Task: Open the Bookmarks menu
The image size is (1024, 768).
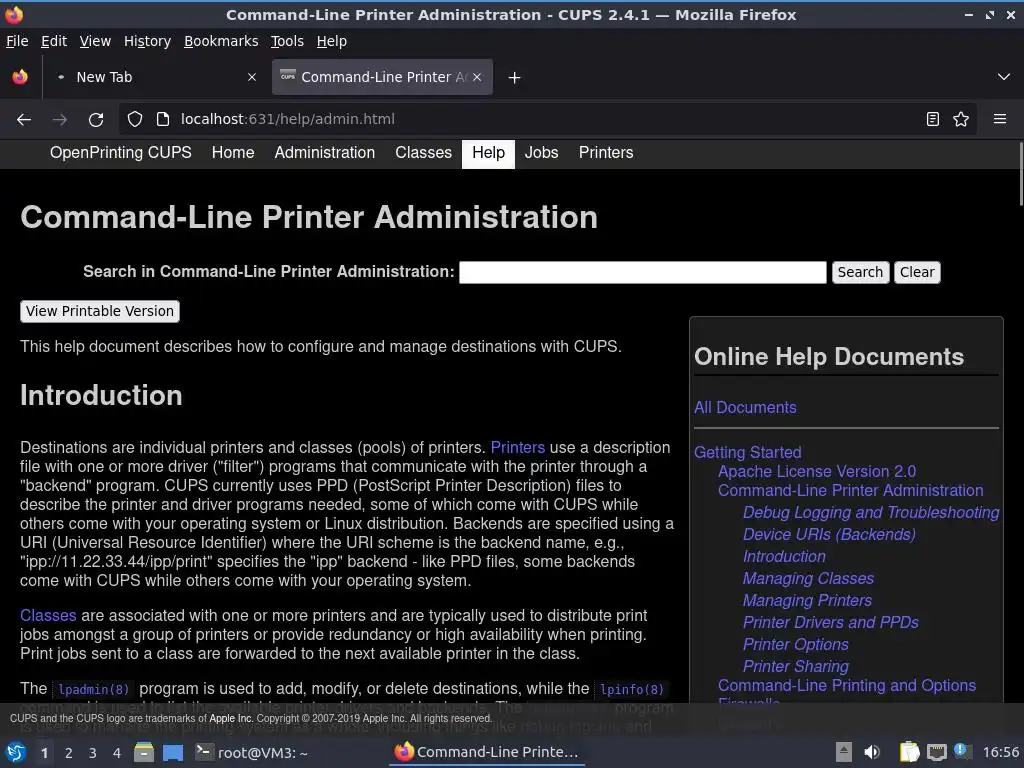Action: (x=221, y=41)
